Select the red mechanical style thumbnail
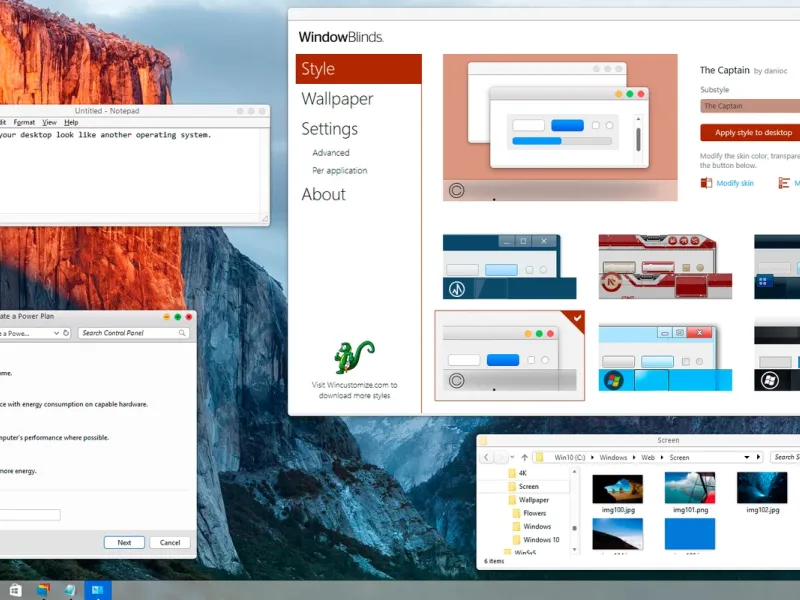 point(665,266)
